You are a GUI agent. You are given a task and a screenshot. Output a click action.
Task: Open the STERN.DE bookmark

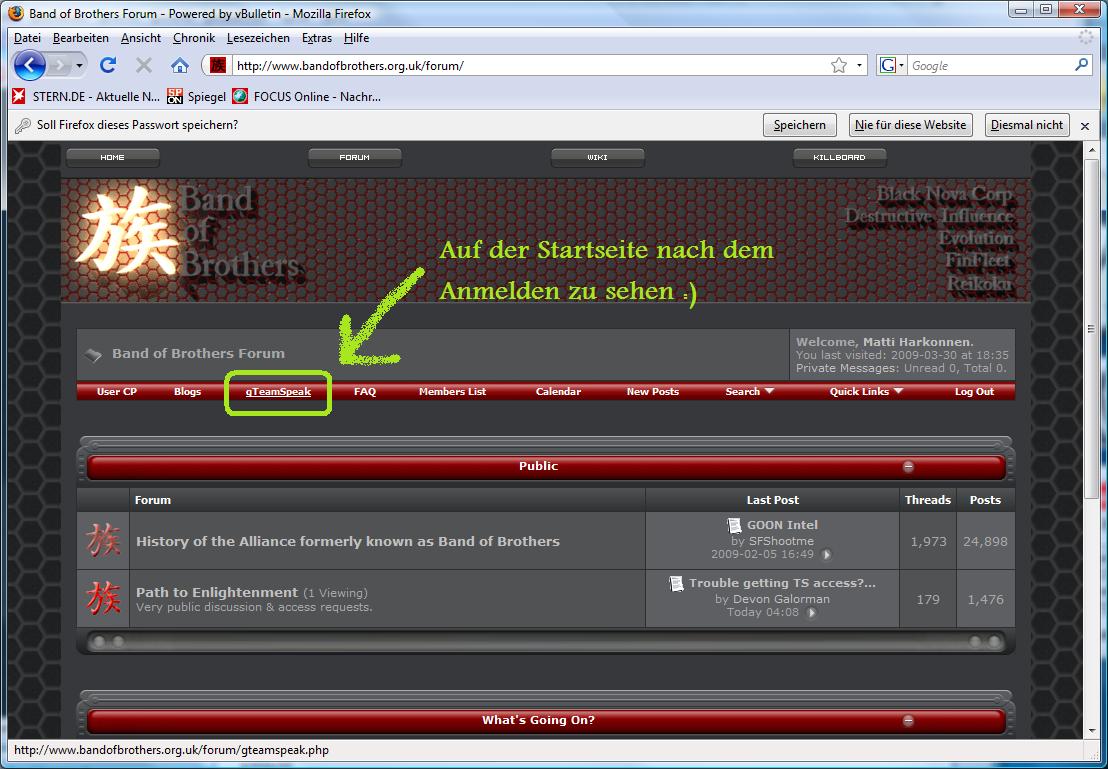coord(86,96)
